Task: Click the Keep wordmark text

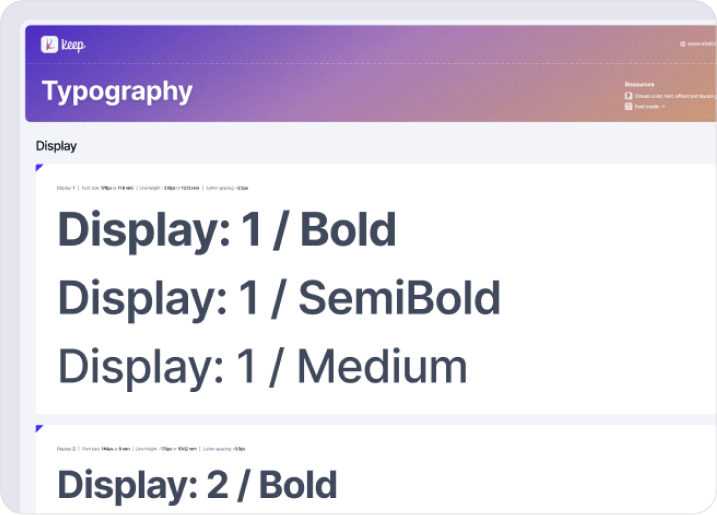Action: pos(73,45)
